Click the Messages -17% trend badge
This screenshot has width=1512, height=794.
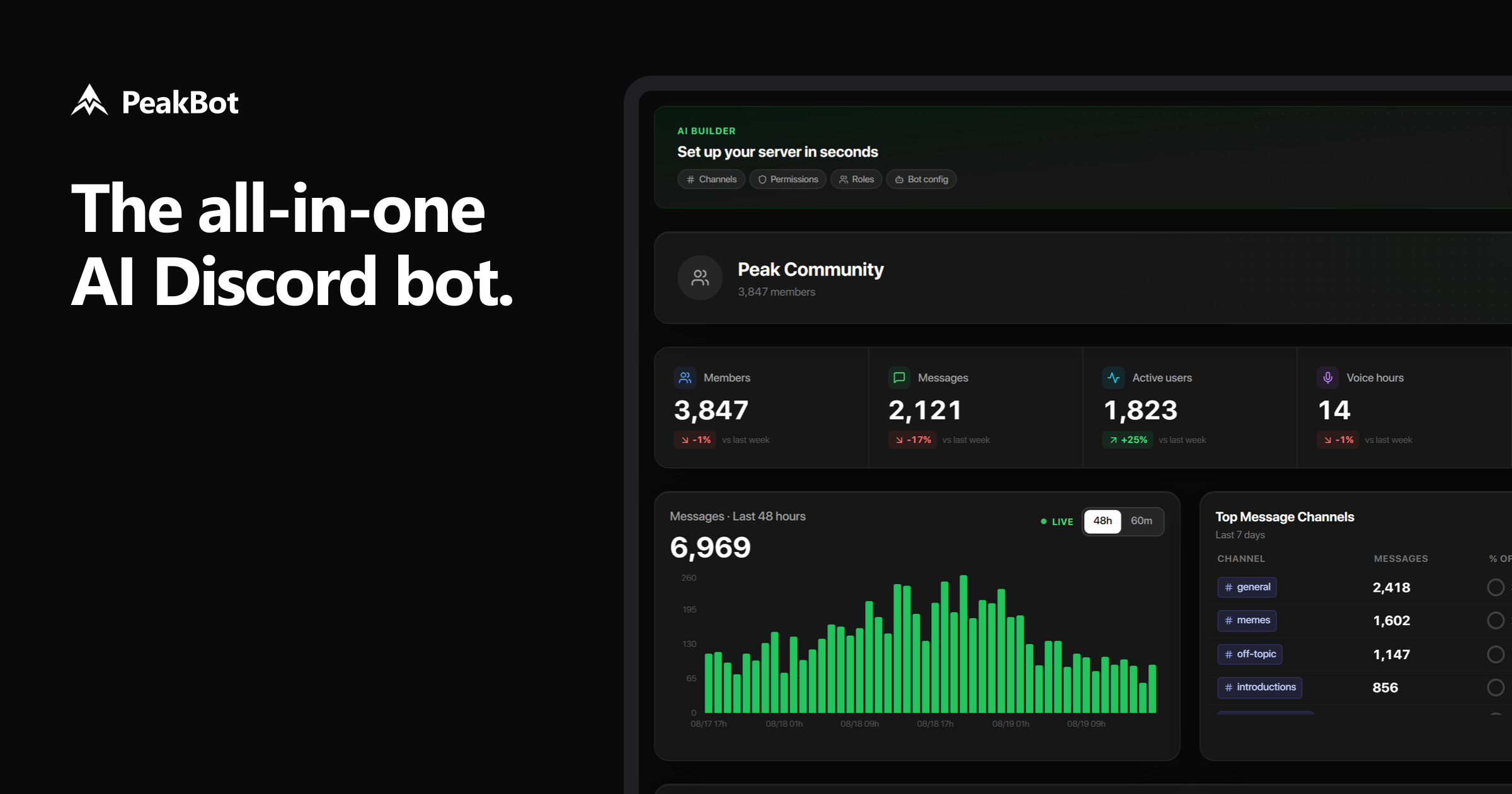tap(912, 440)
